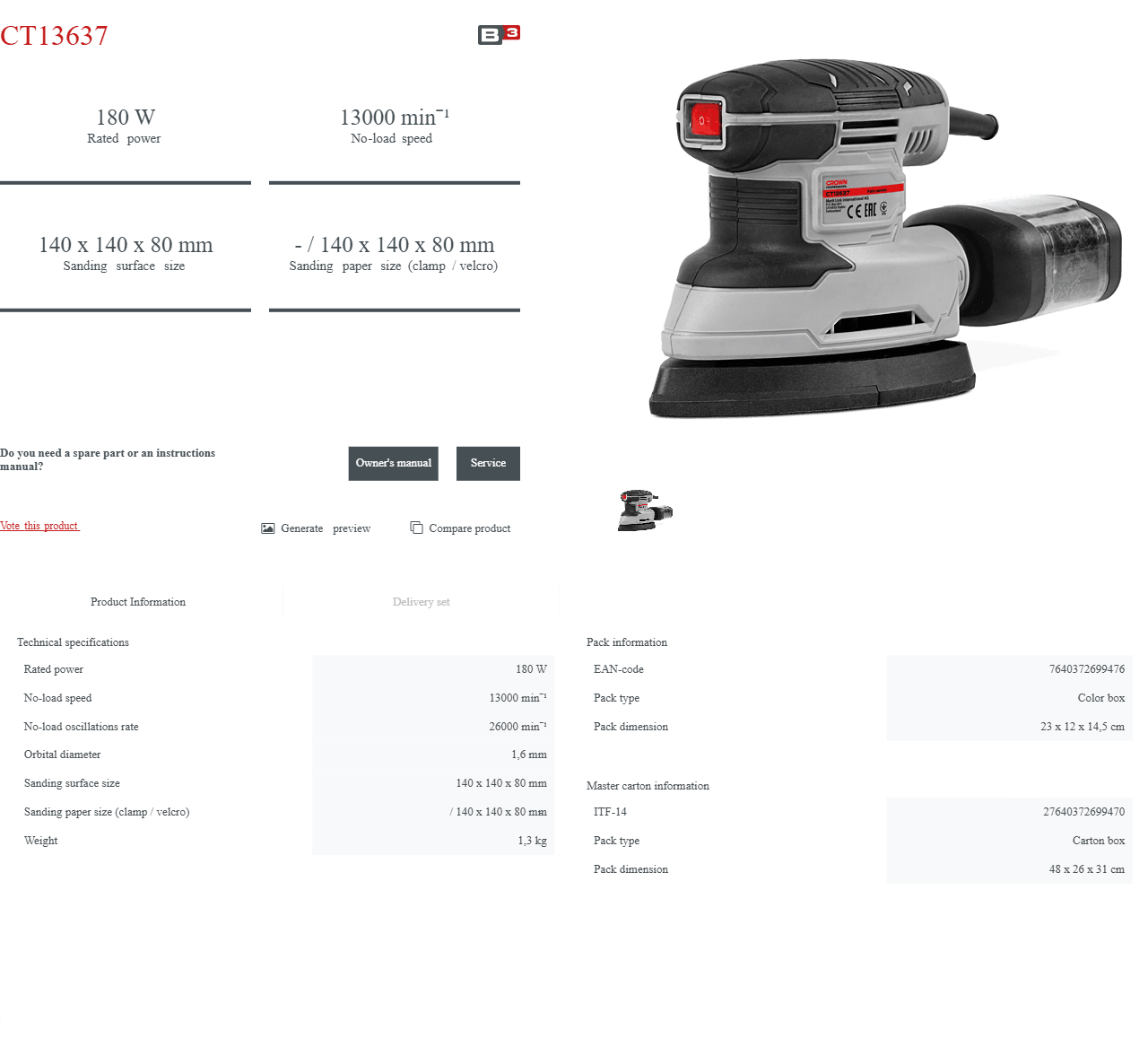Click the Master carton information heading
Image resolution: width=1148 pixels, height=1047 pixels.
pyautogui.click(x=648, y=786)
